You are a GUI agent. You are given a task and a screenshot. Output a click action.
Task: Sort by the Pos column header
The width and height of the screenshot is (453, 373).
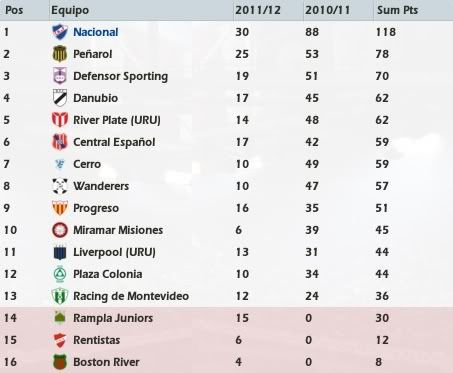click(x=14, y=10)
